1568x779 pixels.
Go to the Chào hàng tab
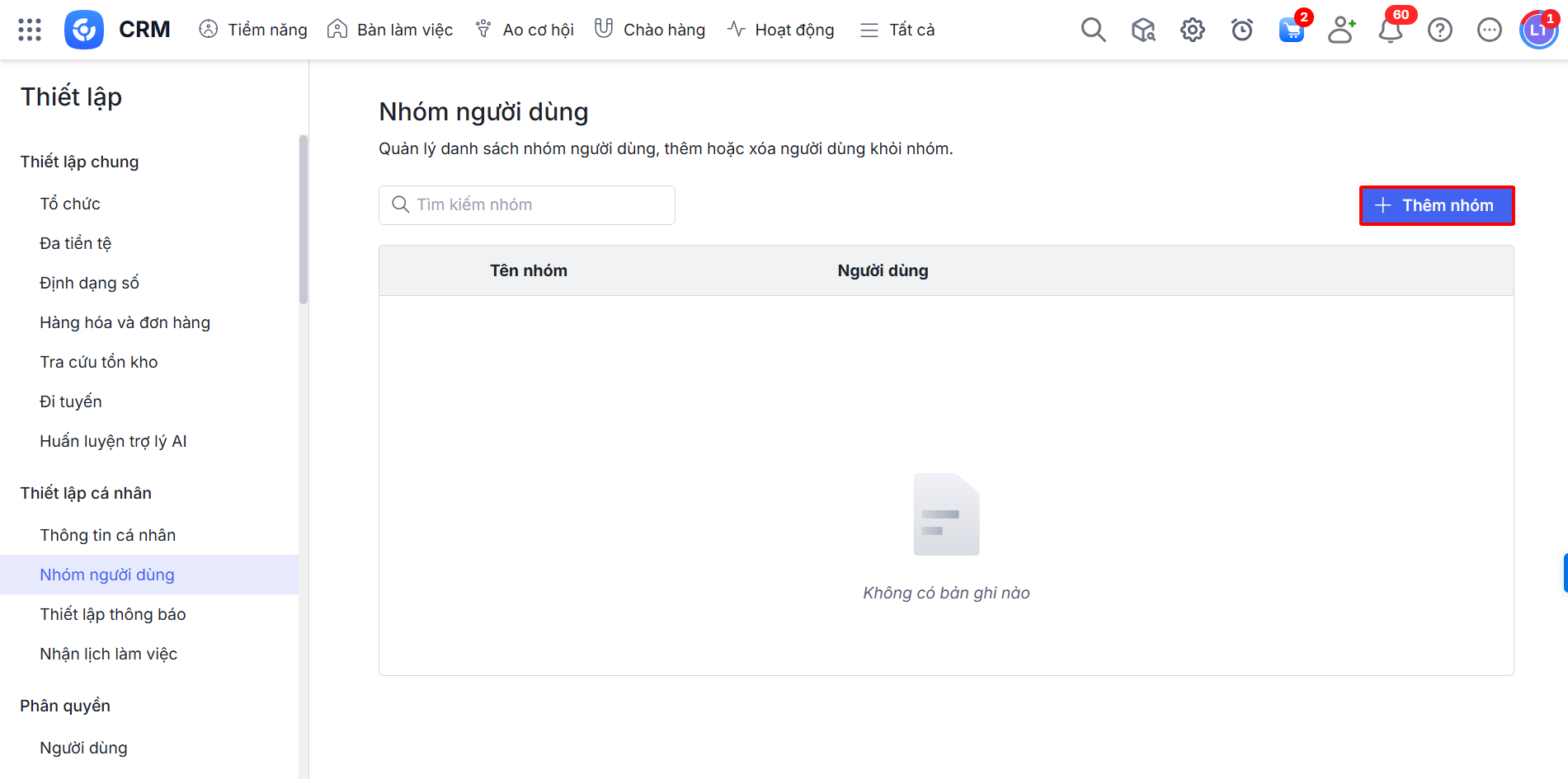click(650, 30)
